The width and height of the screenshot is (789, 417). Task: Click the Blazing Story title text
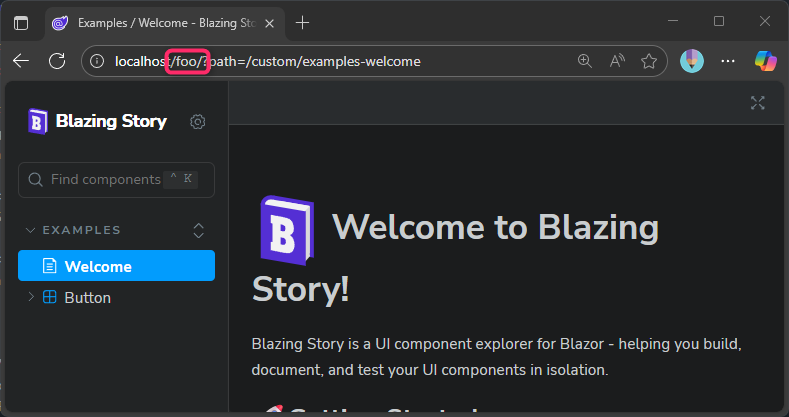point(111,121)
